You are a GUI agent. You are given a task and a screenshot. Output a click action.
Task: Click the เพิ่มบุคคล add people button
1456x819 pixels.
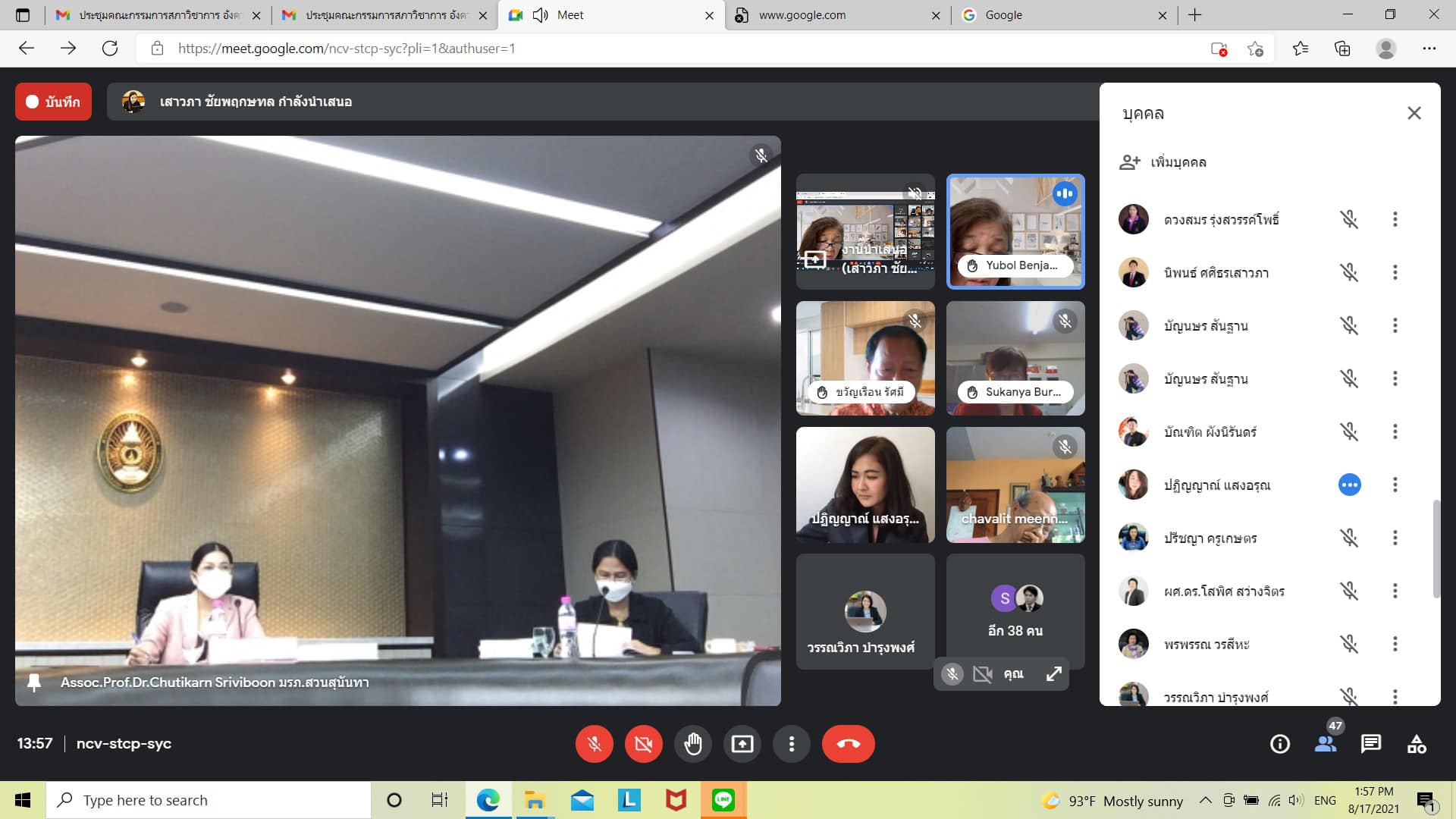[x=1163, y=162]
